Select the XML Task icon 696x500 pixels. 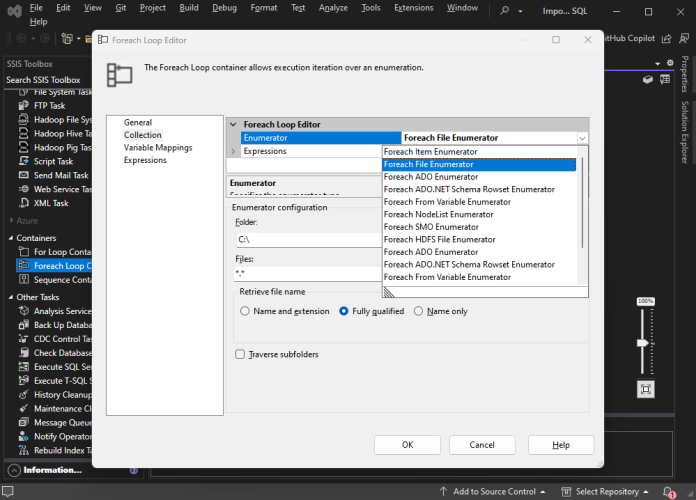tap(24, 203)
